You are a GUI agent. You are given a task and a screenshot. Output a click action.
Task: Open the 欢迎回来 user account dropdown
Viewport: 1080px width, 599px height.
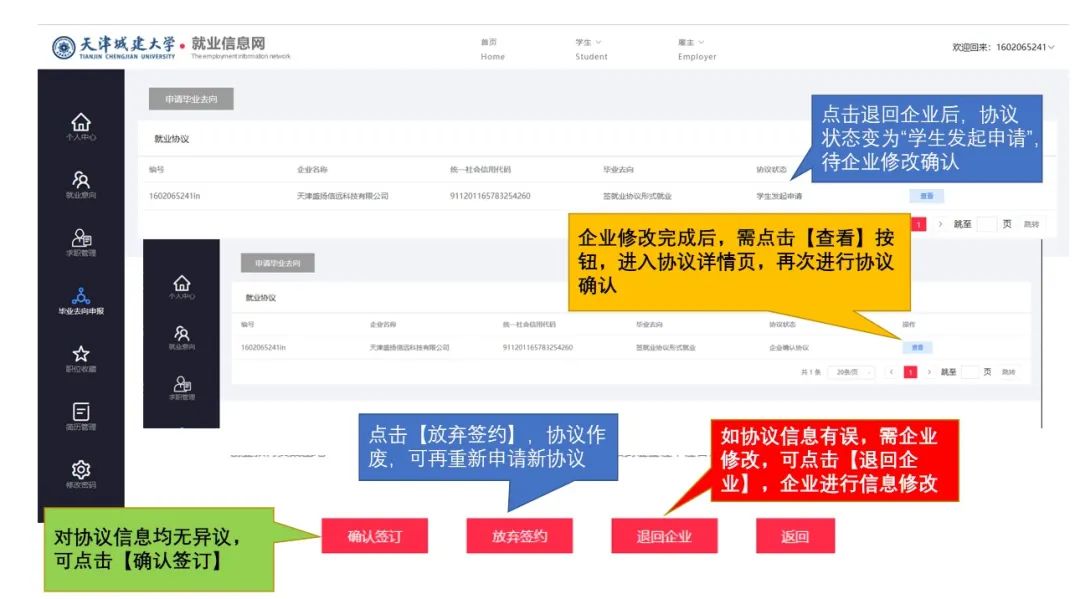pyautogui.click(x=1003, y=47)
